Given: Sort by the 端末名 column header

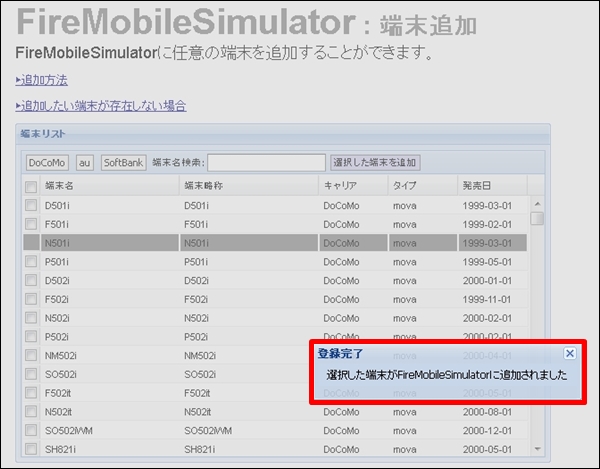Looking at the screenshot, I should (109, 186).
